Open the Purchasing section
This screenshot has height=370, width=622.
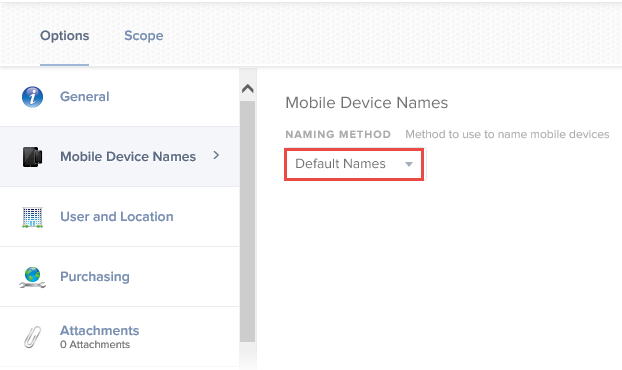119,277
